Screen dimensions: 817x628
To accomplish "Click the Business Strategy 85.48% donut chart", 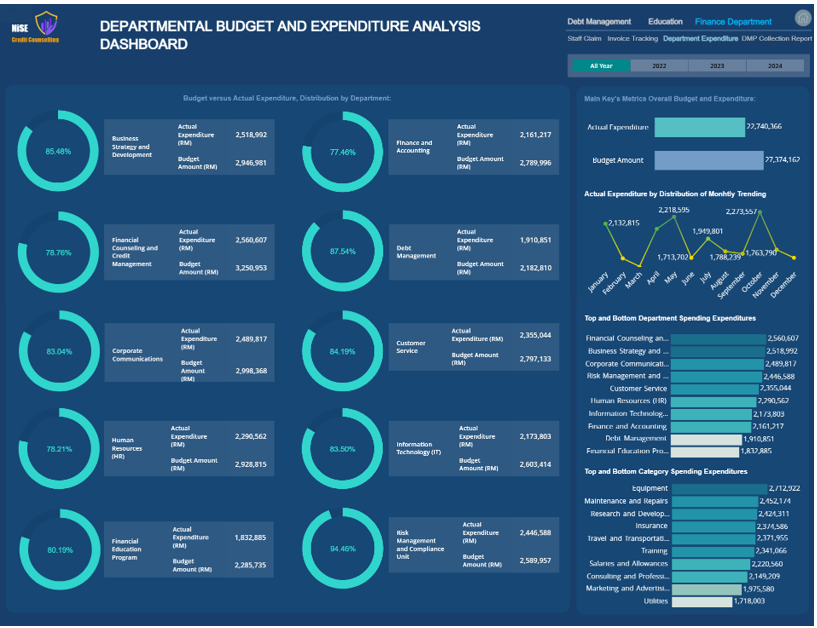I will point(58,151).
